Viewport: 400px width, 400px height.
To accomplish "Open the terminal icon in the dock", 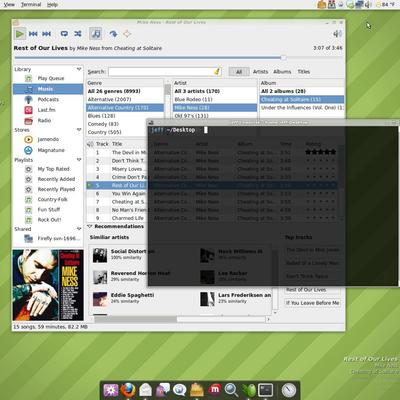I will click(x=266, y=390).
